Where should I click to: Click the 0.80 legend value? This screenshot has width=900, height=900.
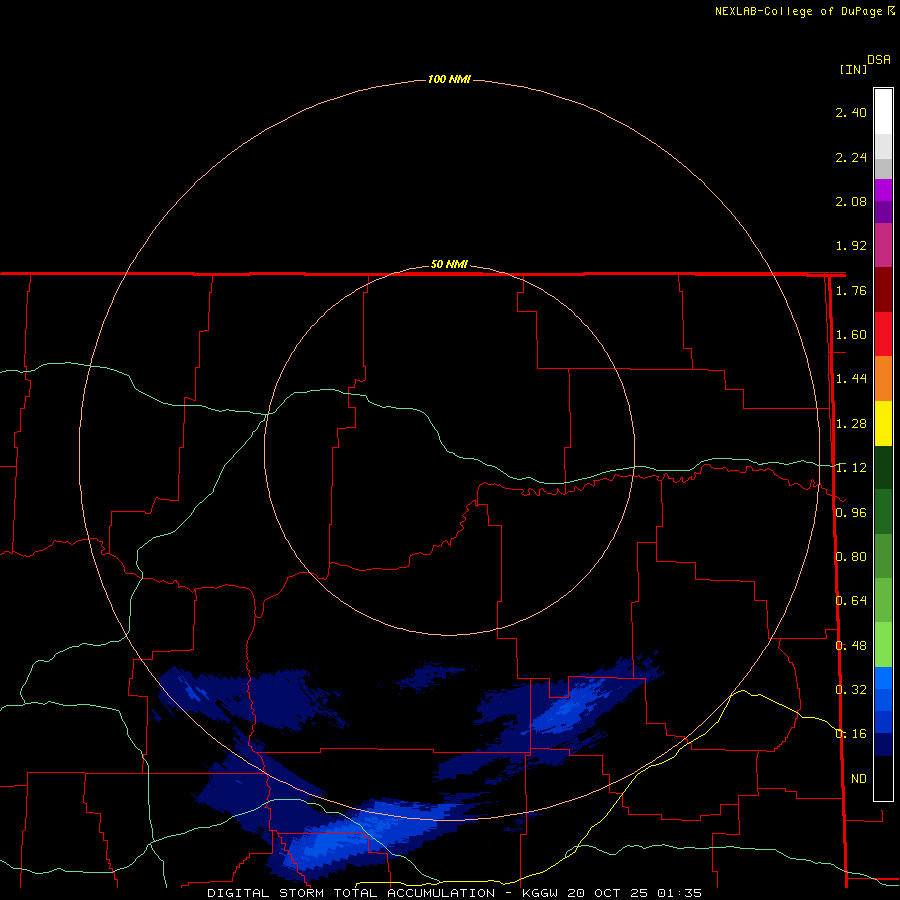851,556
